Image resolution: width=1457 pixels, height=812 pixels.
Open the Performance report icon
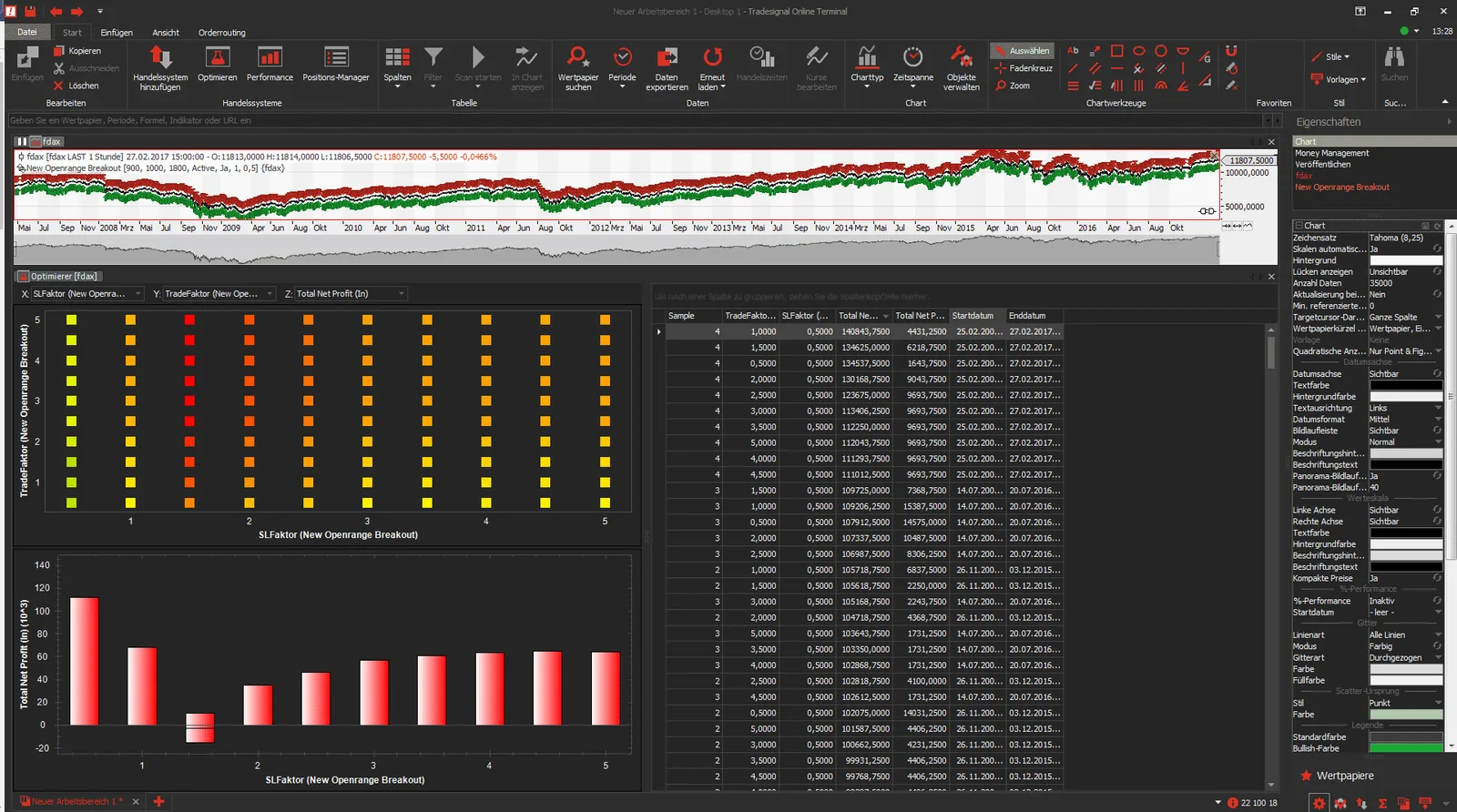[x=270, y=58]
